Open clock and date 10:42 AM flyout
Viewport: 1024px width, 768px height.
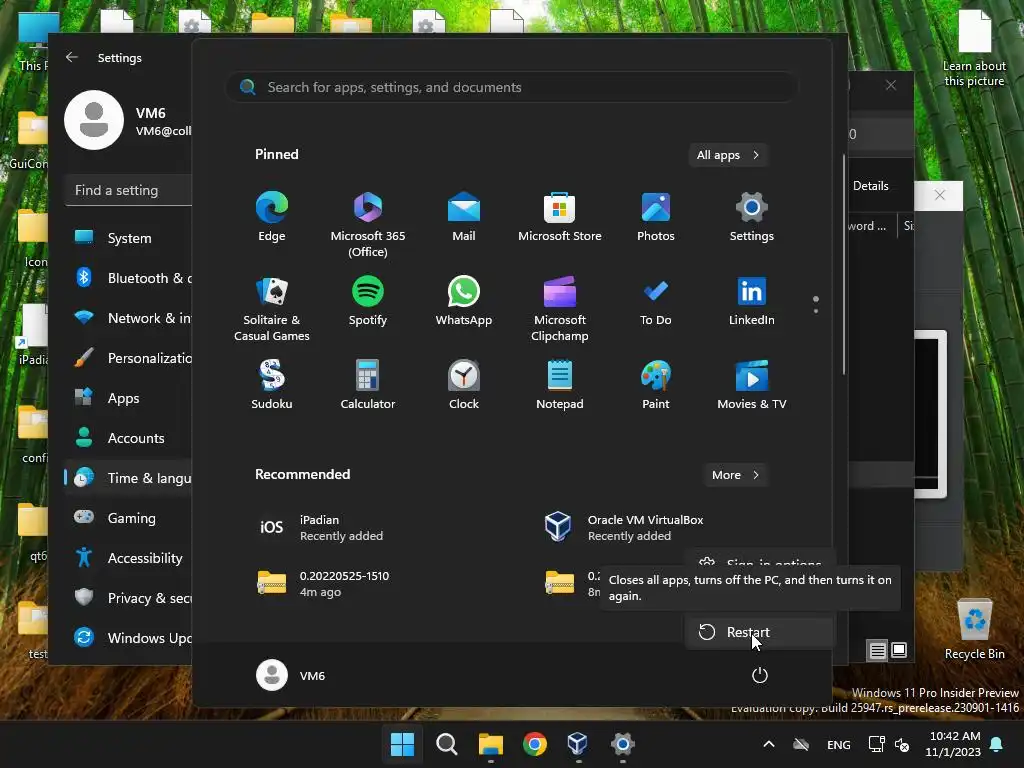(953, 744)
